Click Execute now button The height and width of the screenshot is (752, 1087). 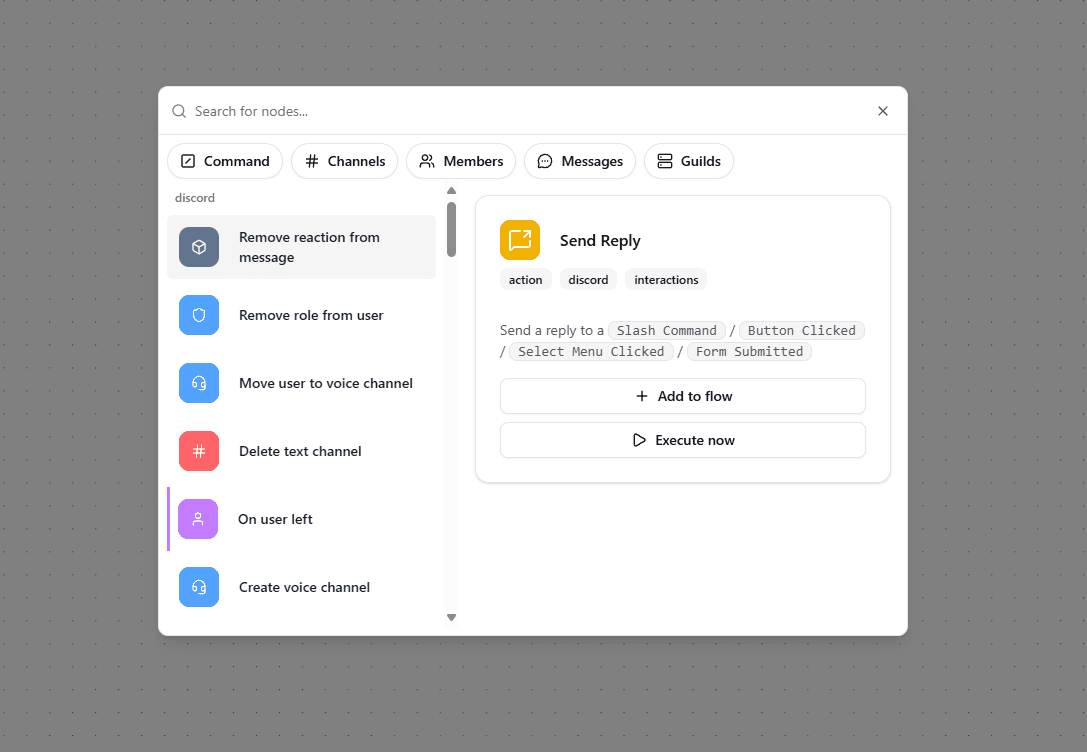click(683, 440)
